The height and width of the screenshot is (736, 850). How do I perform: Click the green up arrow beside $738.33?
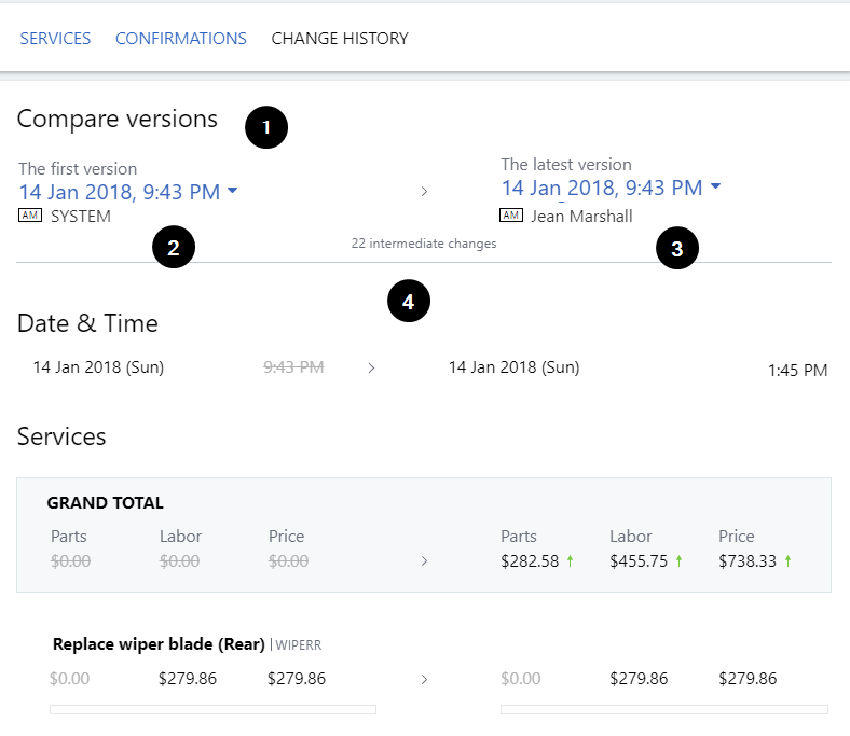click(788, 562)
